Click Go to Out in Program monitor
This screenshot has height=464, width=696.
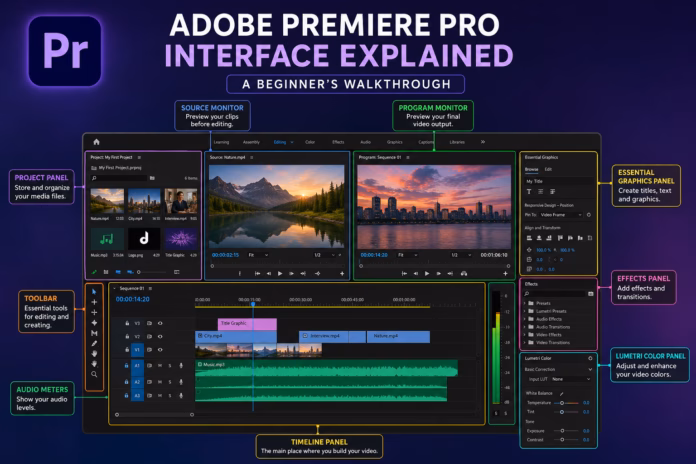point(450,274)
